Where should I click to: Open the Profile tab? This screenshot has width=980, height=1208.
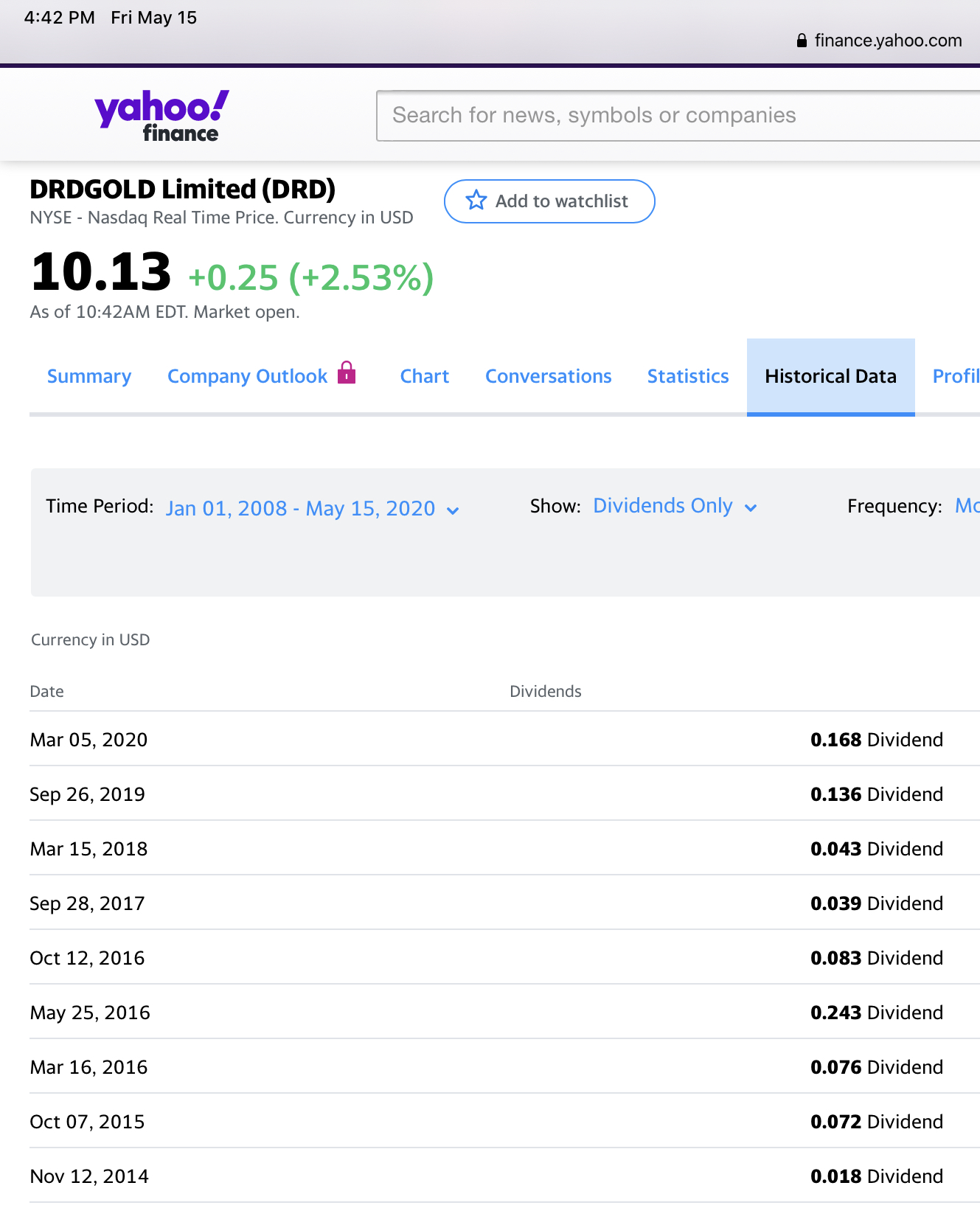pos(956,376)
